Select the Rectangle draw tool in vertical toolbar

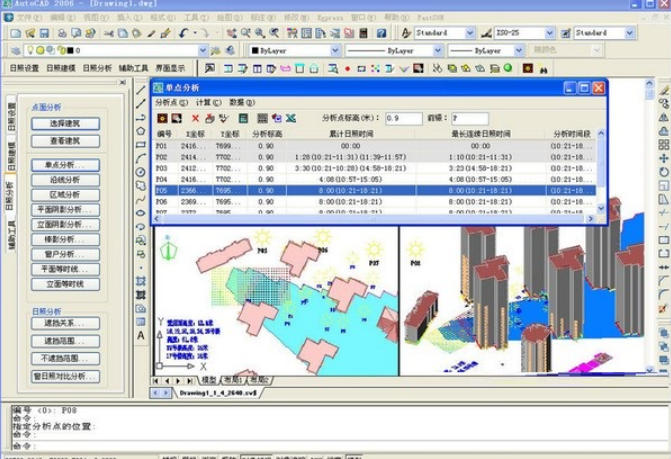pos(141,144)
